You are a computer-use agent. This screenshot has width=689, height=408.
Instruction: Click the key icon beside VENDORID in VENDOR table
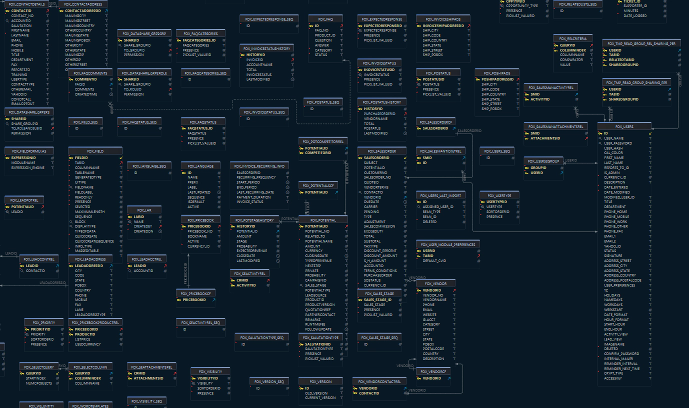click(419, 290)
